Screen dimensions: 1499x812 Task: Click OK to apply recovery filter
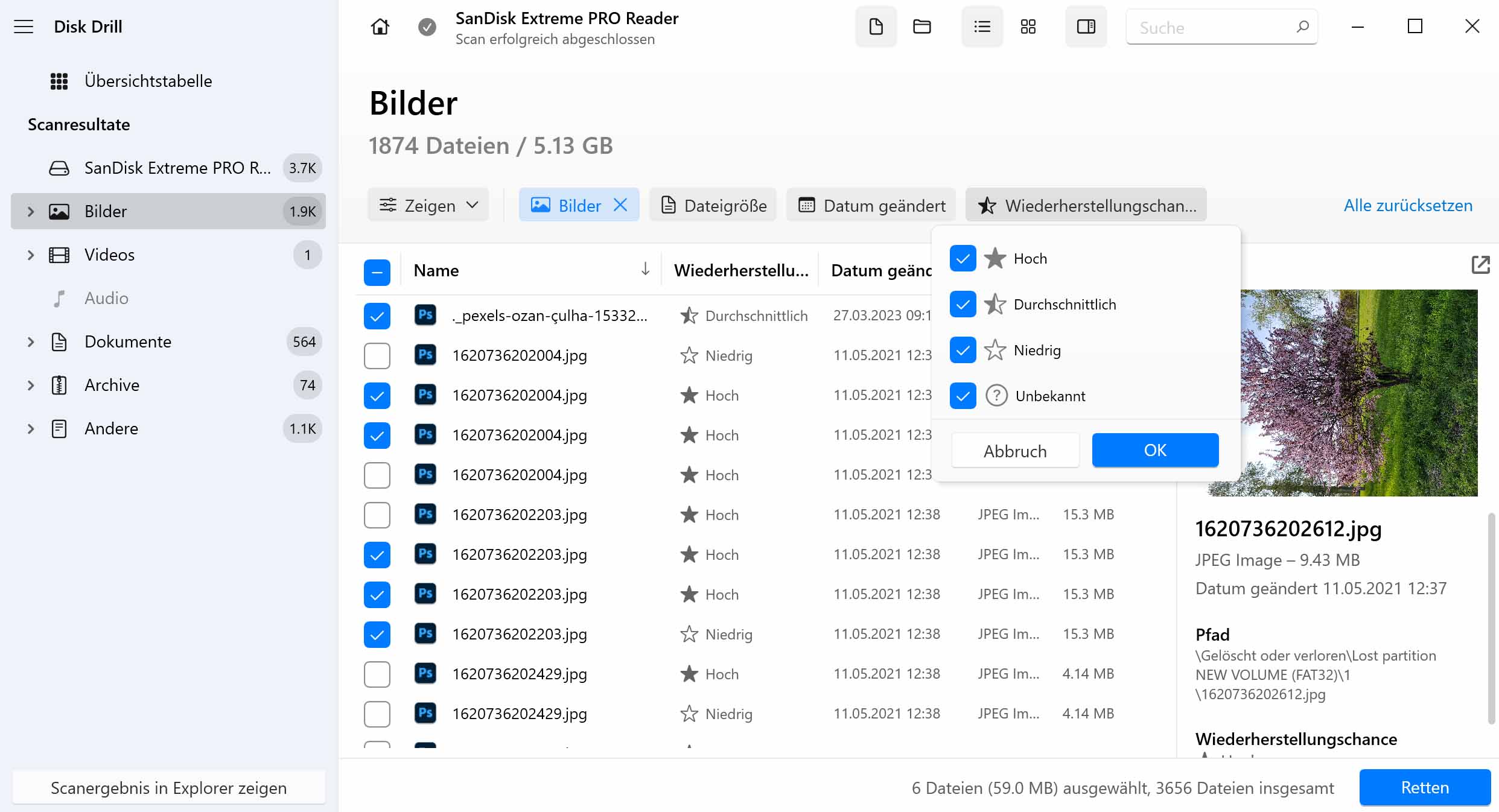[x=1155, y=450]
